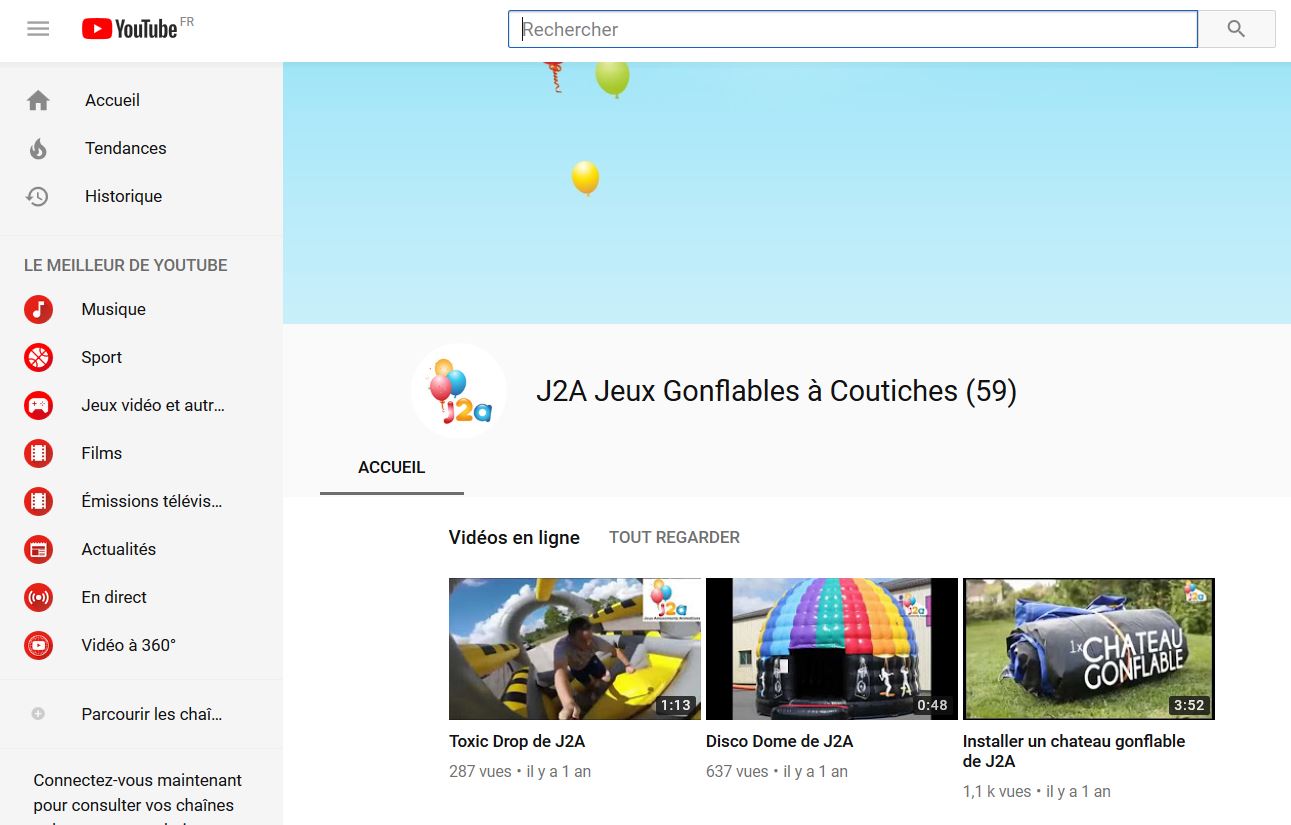Click the En direct sidebar label

pyautogui.click(x=114, y=597)
